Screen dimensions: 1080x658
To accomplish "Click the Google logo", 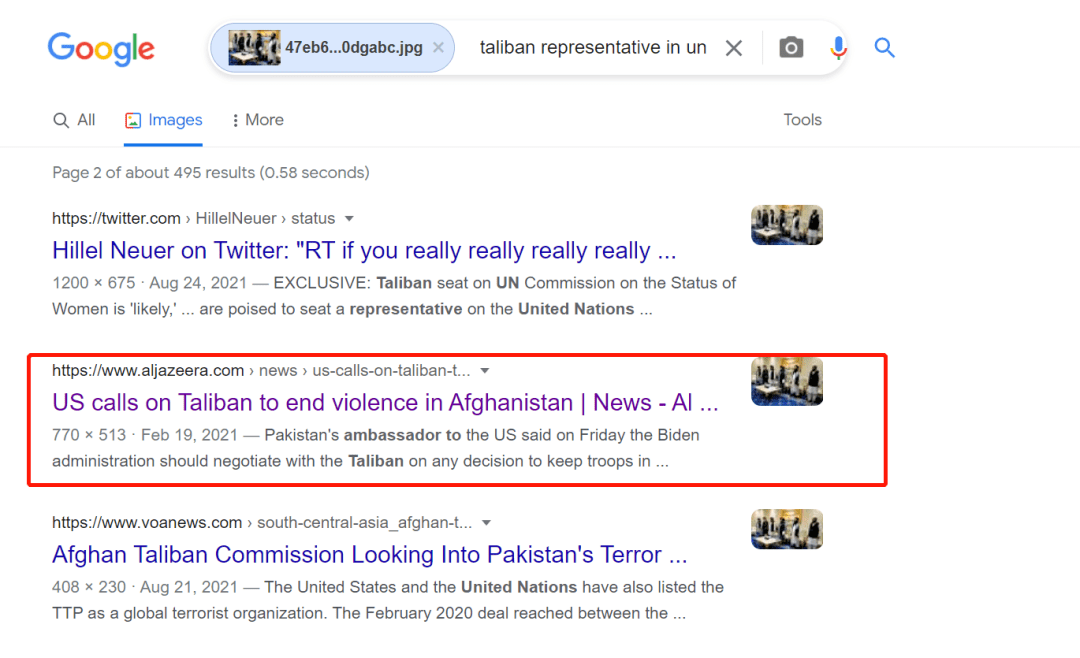I will (101, 47).
